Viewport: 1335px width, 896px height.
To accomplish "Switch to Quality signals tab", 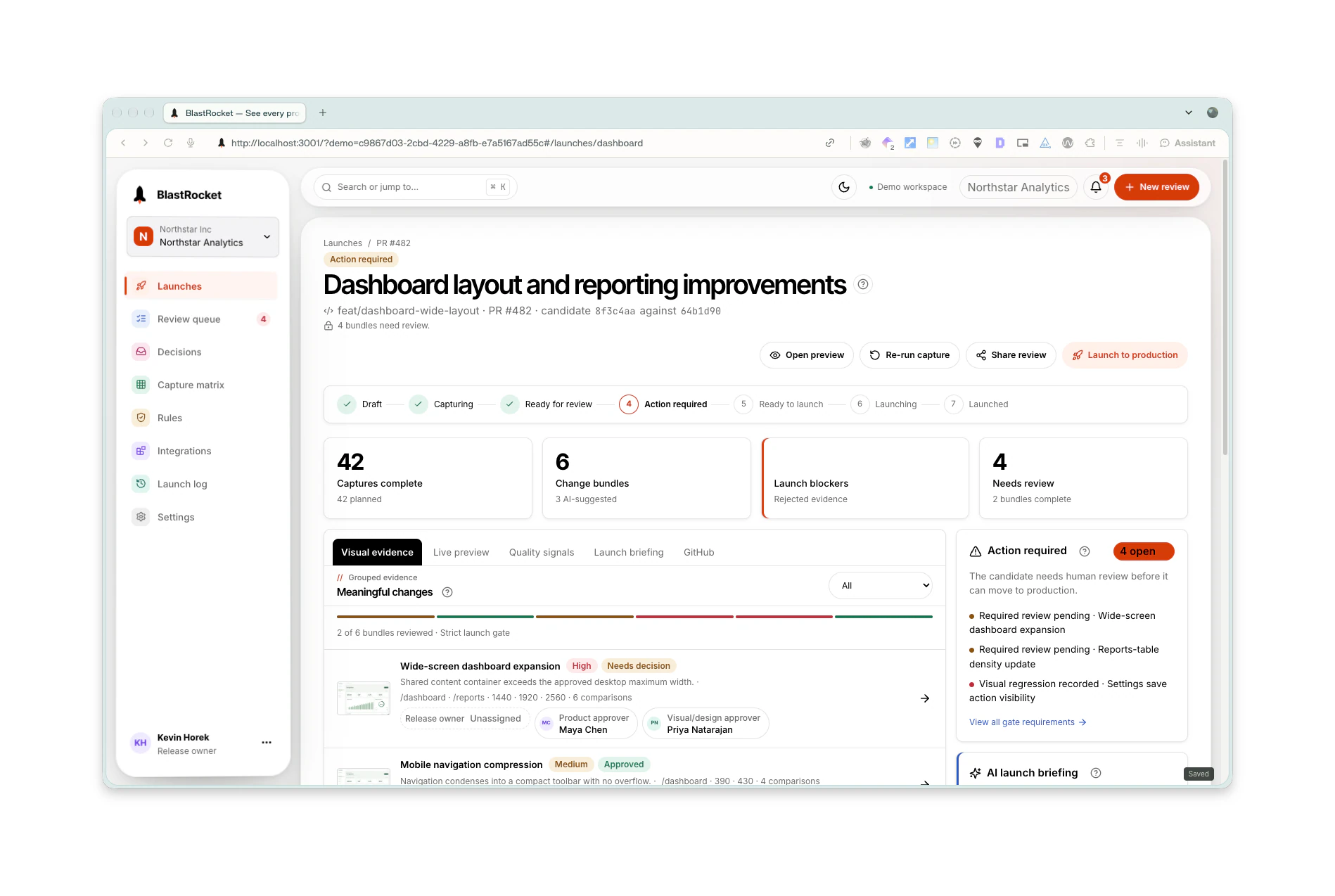I will point(542,553).
